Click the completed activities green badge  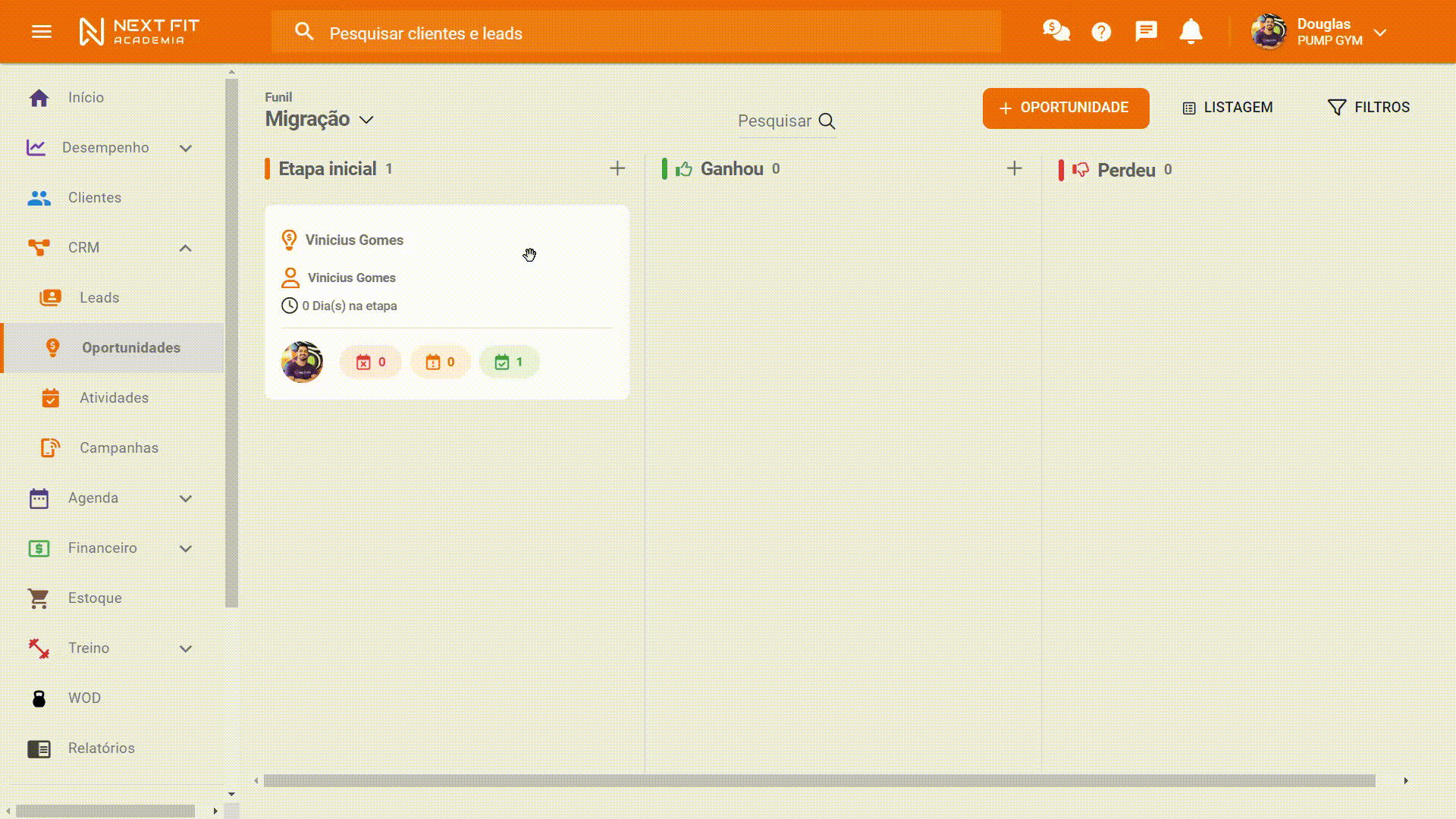click(x=509, y=362)
